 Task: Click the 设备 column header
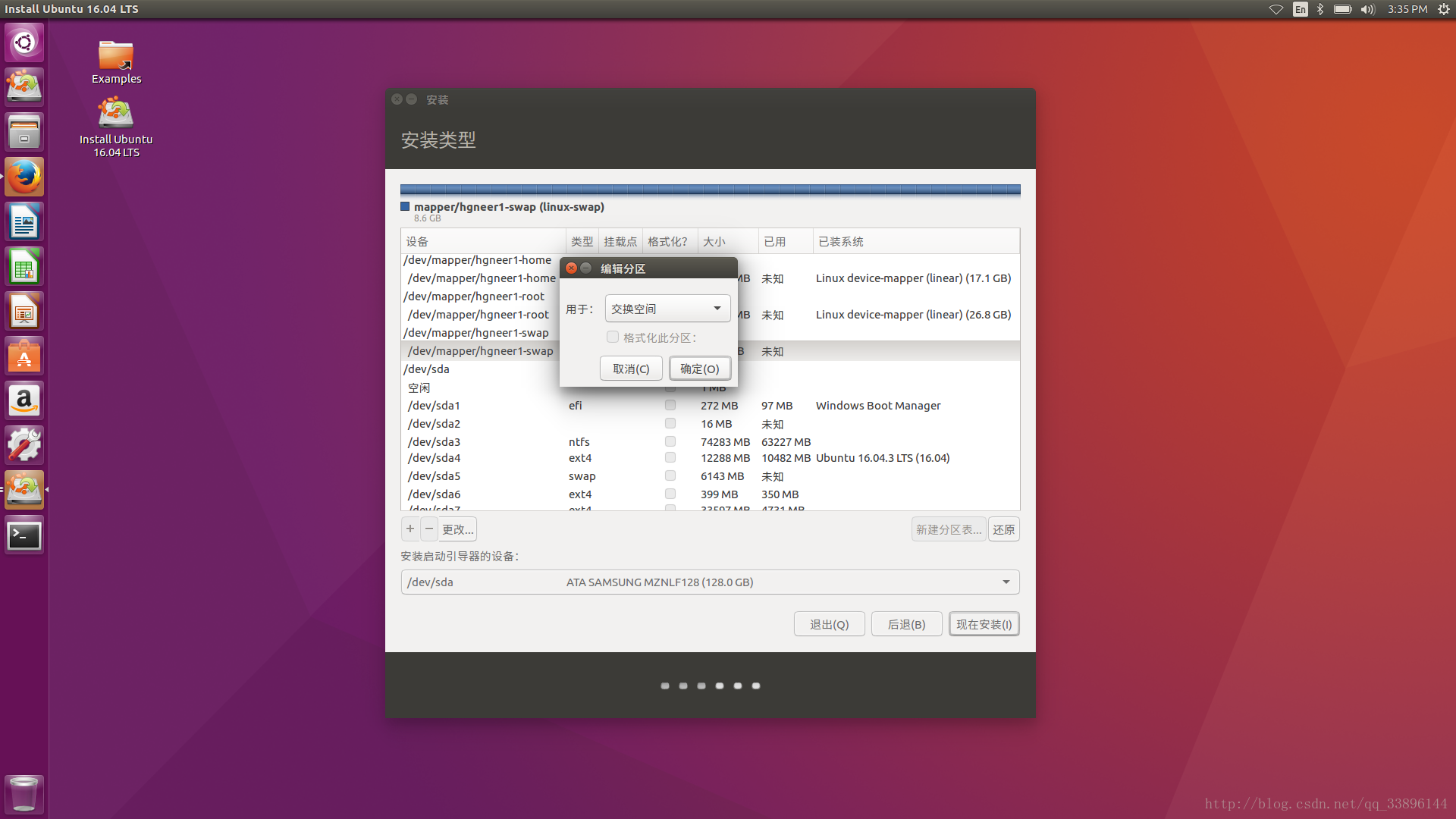pyautogui.click(x=483, y=241)
